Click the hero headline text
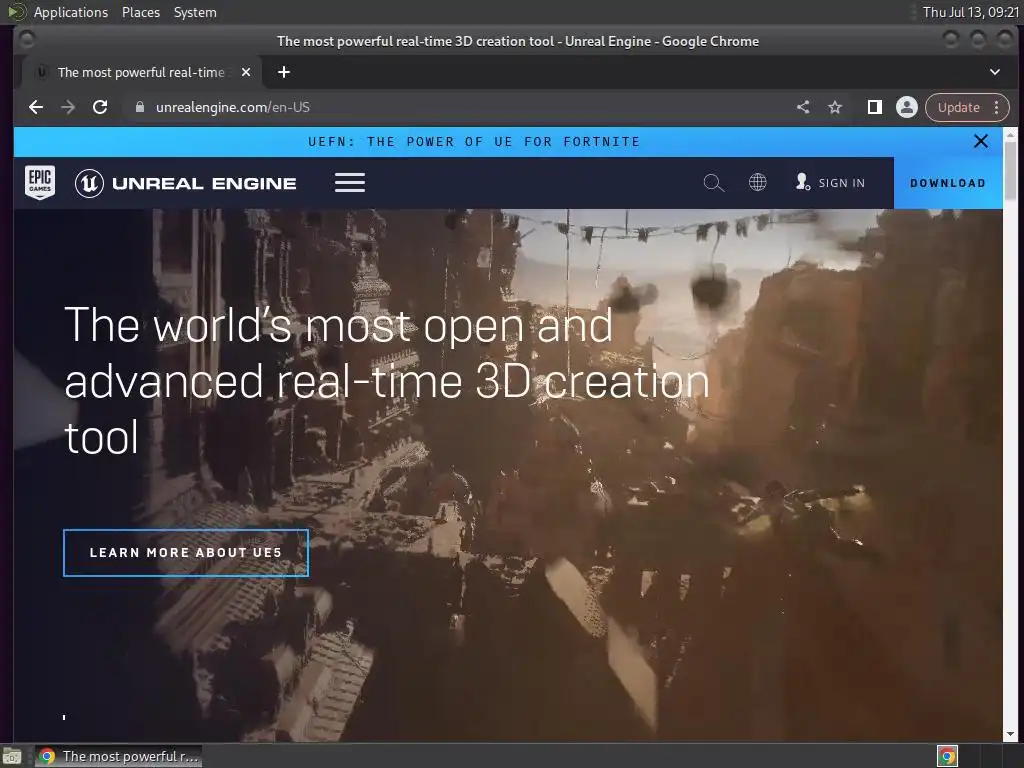This screenshot has height=768, width=1024. [x=387, y=381]
